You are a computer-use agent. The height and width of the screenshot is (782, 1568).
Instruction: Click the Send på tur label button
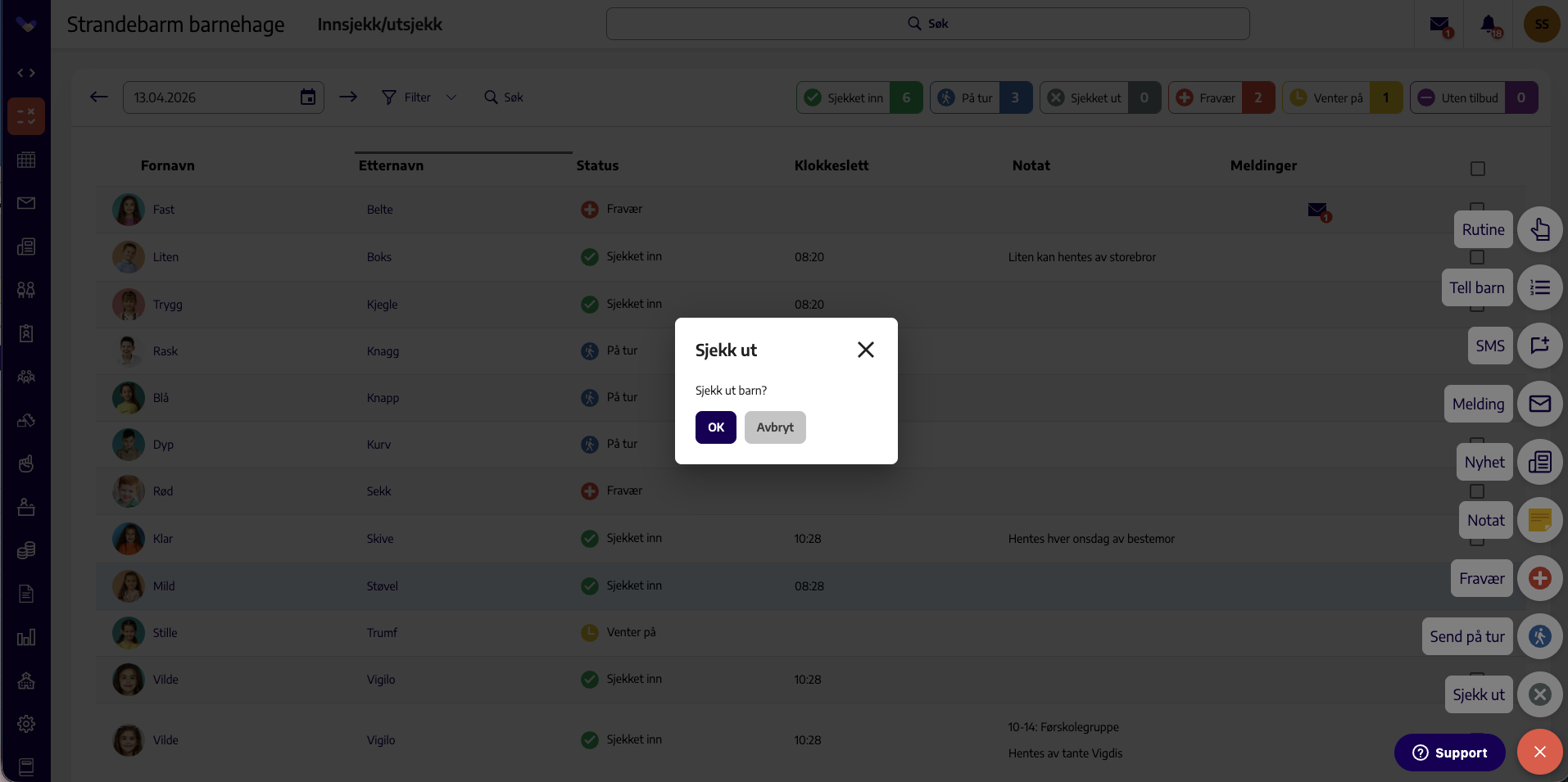pos(1467,636)
